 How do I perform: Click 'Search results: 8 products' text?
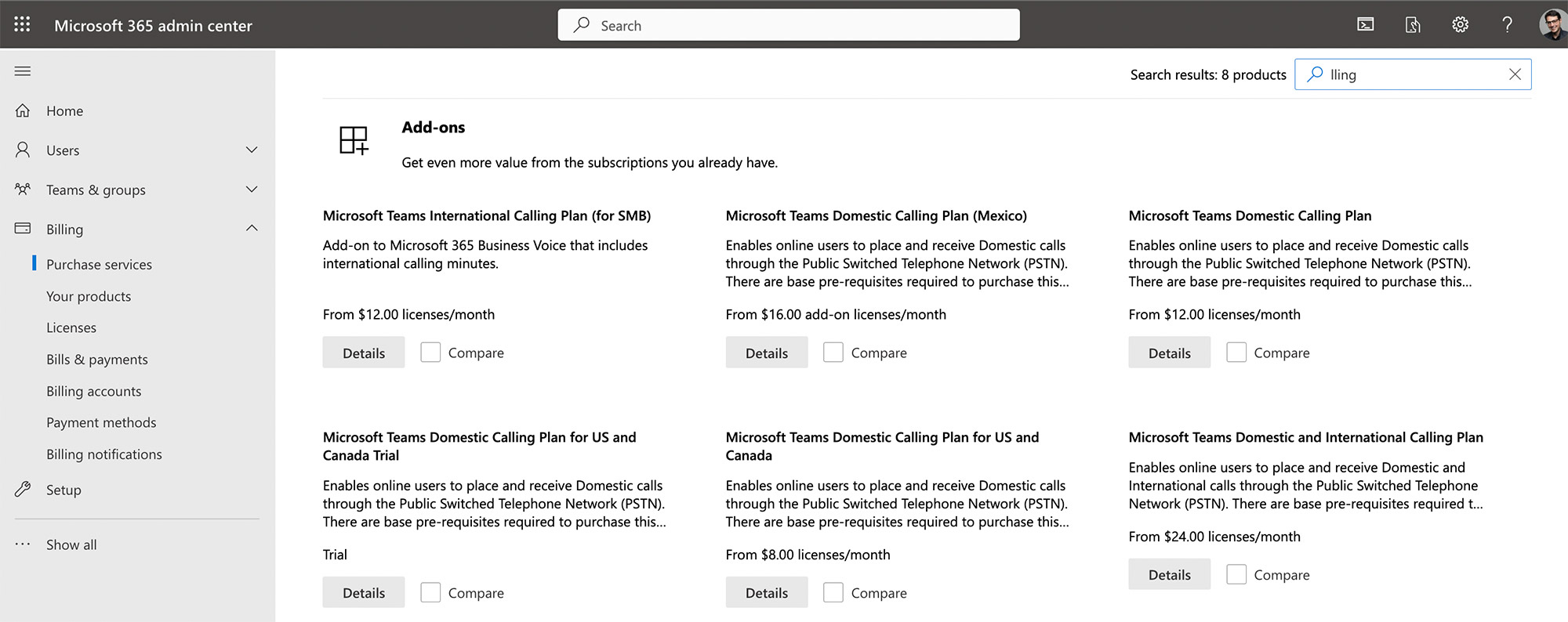pyautogui.click(x=1208, y=74)
